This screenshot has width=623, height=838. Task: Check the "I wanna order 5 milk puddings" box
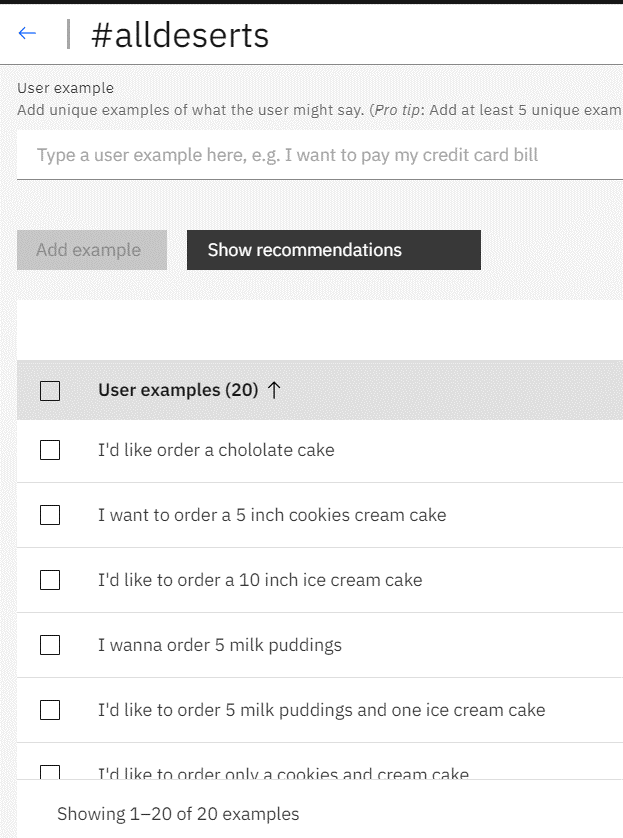[50, 645]
